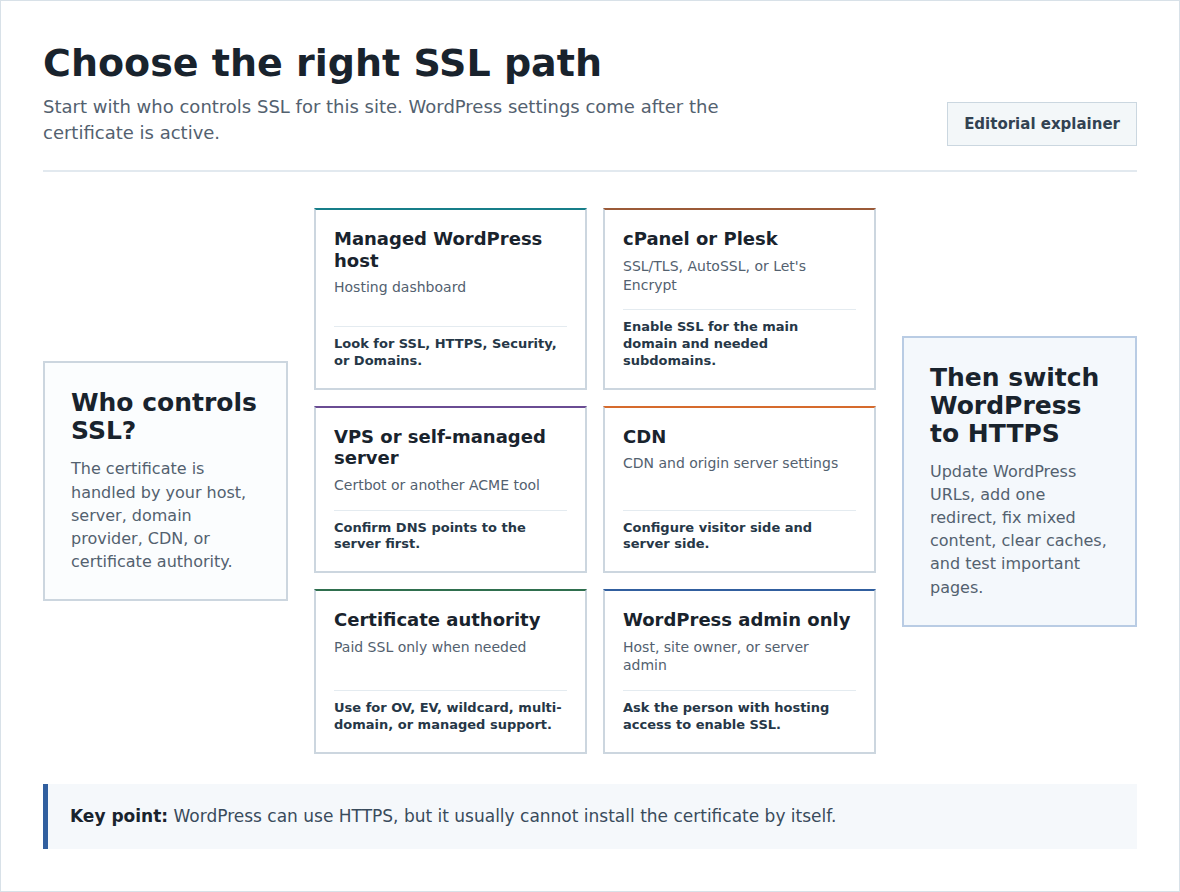Click 'CDN and origin server settings' text

click(730, 463)
